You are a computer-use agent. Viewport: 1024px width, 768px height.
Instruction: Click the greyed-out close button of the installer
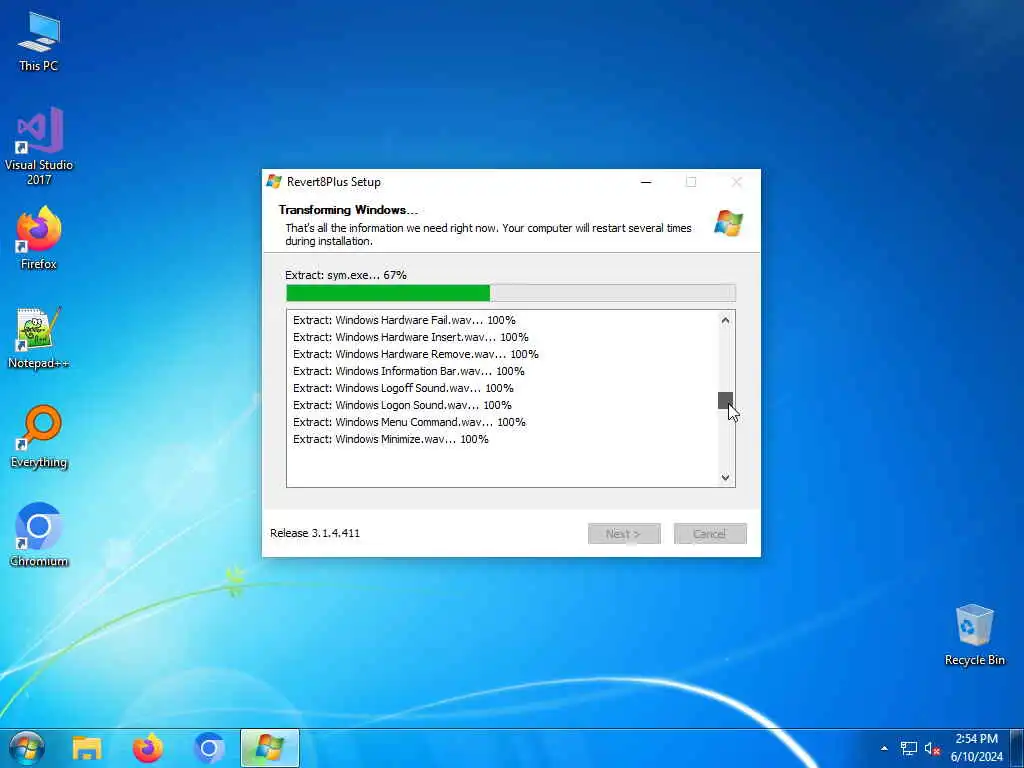point(736,182)
